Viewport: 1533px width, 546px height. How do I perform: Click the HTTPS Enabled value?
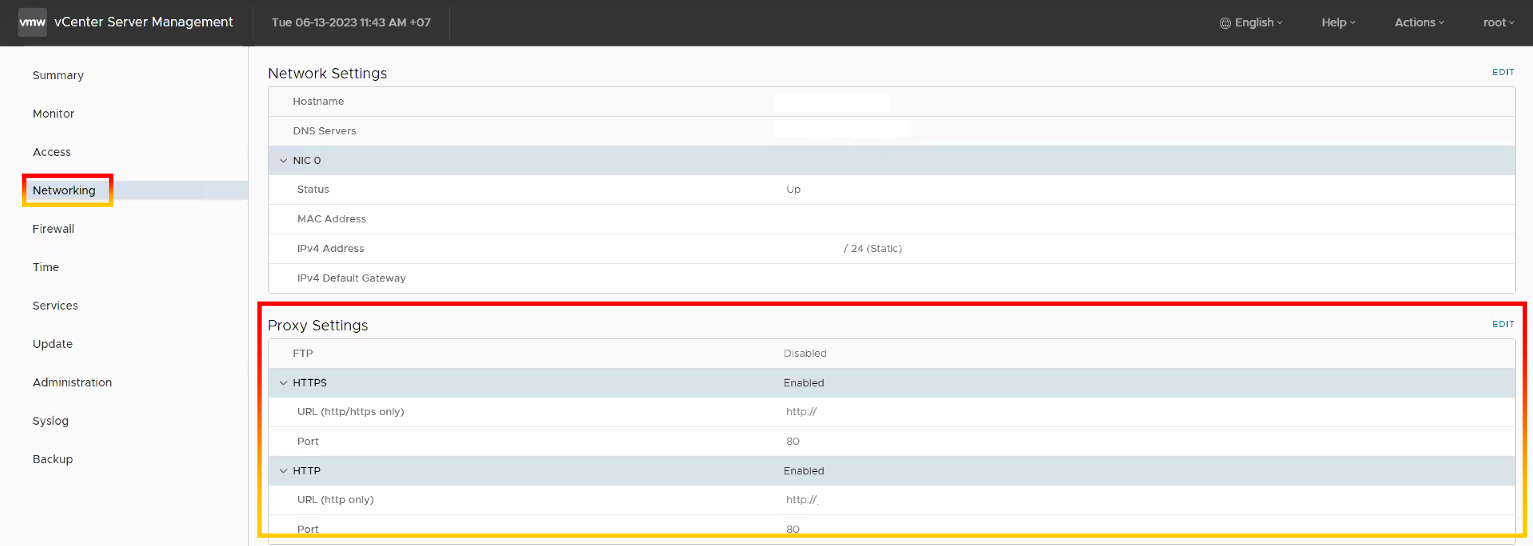click(804, 383)
